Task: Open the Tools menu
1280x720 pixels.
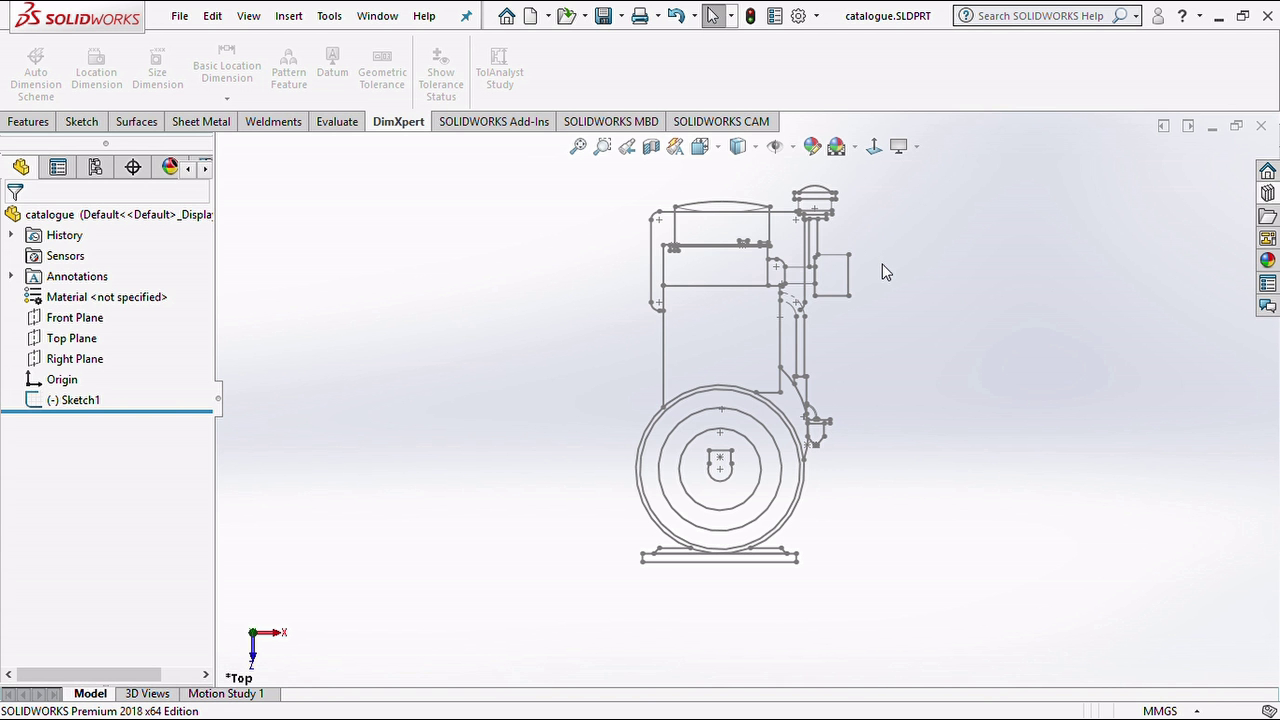Action: click(x=329, y=16)
